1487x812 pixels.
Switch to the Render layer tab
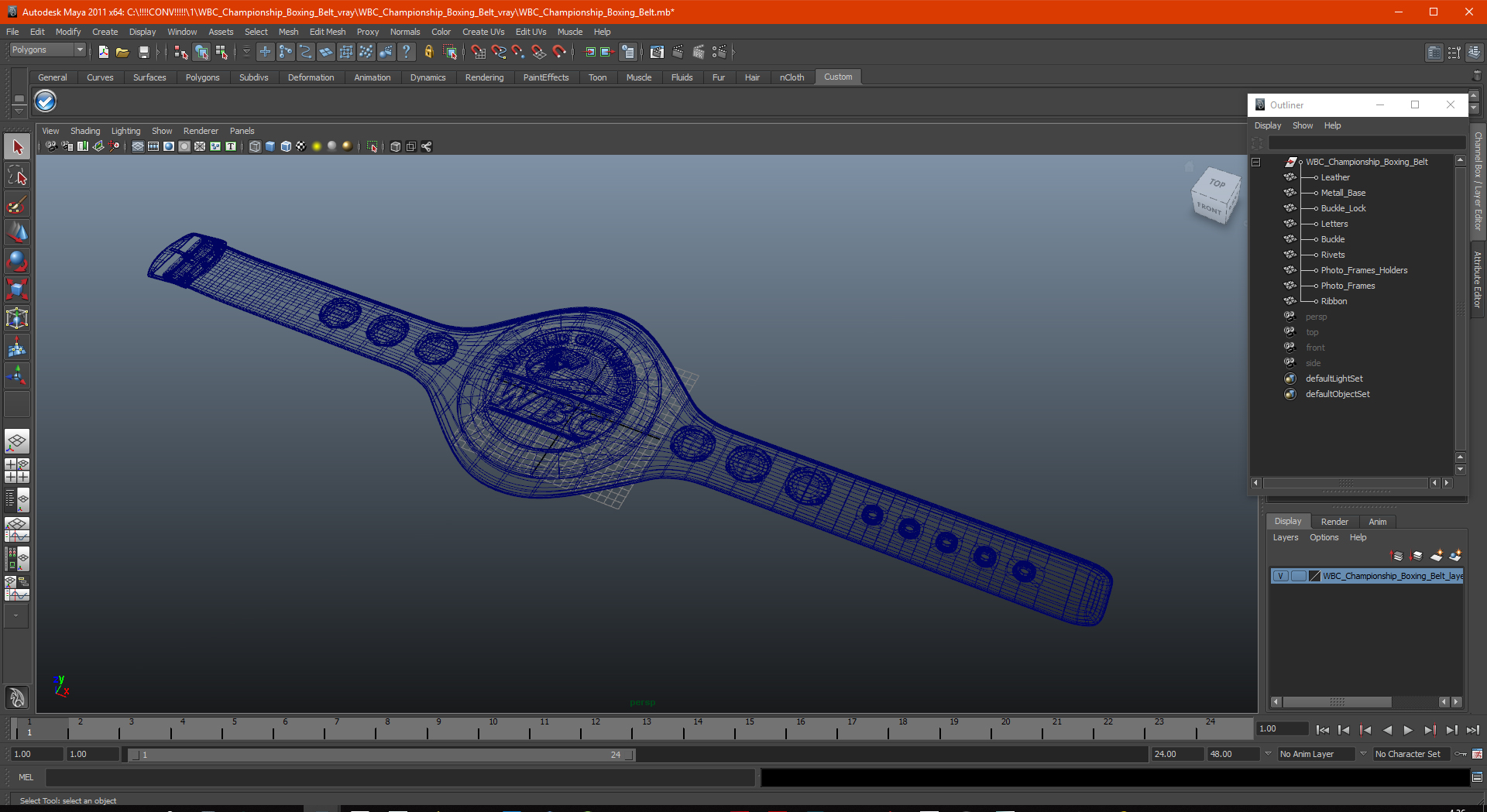1334,522
